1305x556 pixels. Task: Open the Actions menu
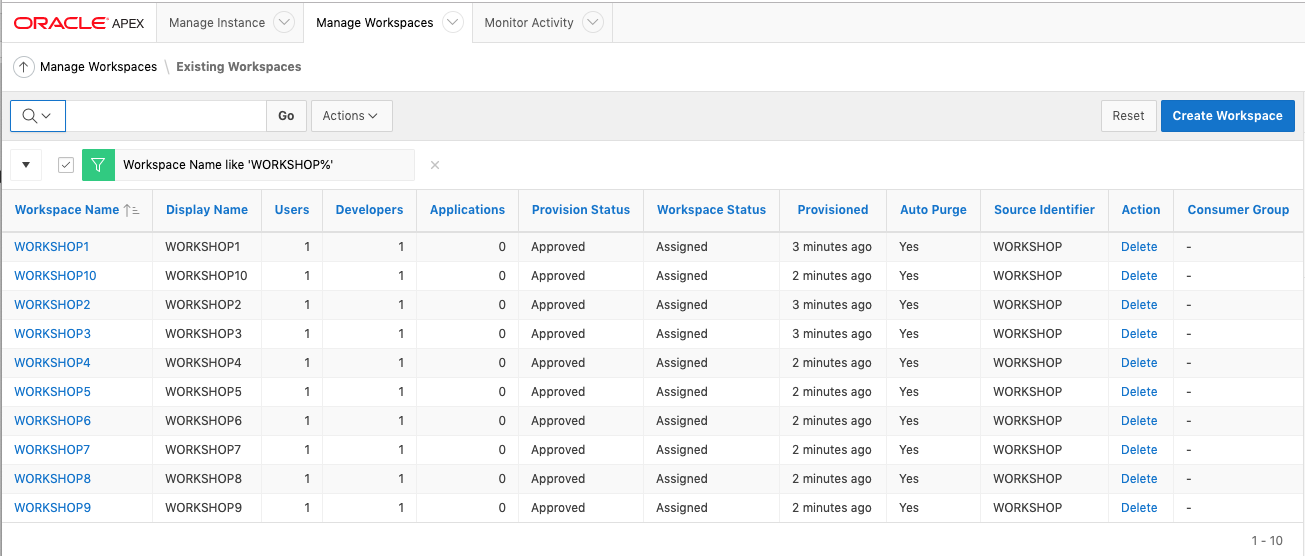click(x=351, y=116)
